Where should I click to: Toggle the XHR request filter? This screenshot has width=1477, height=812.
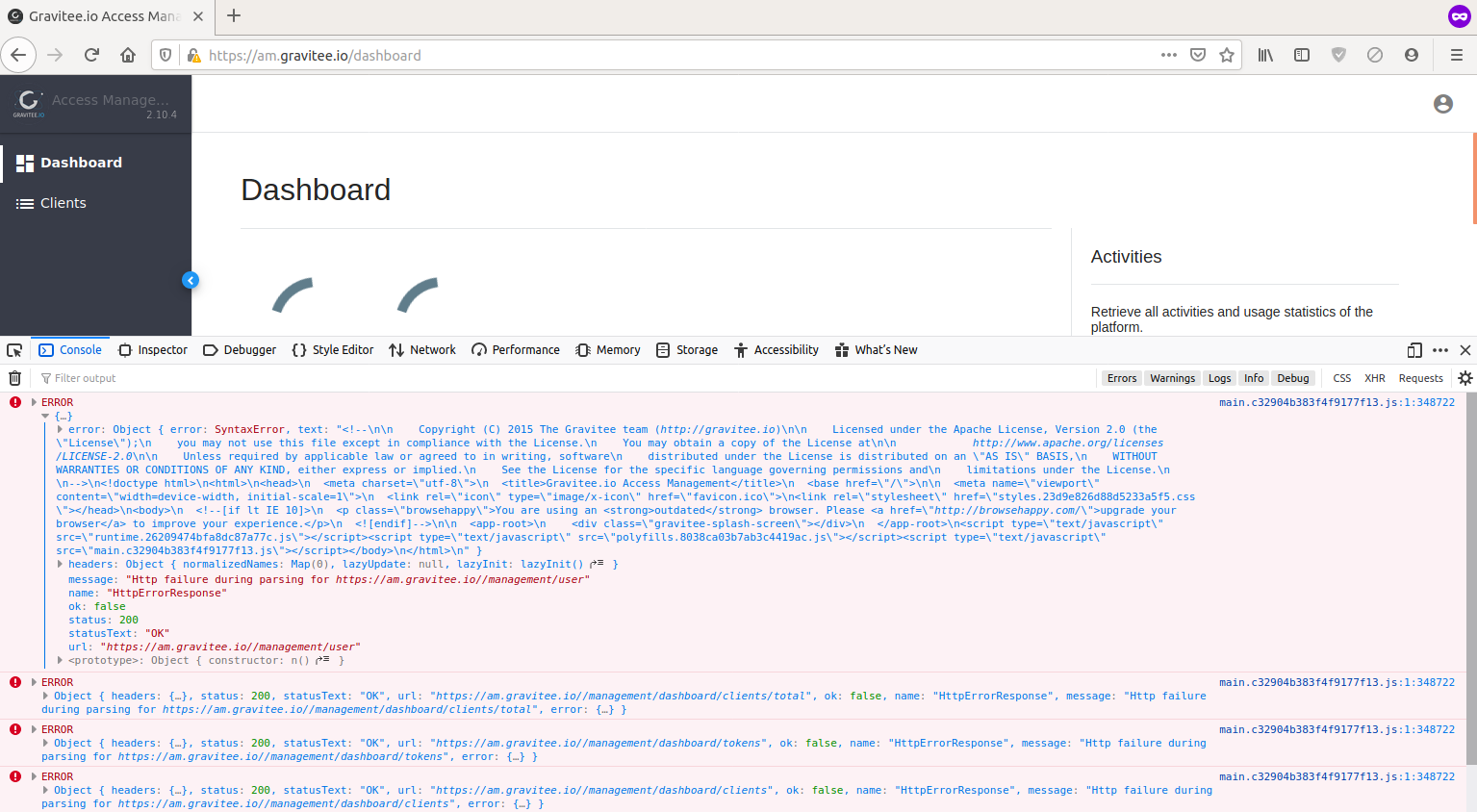(x=1374, y=377)
